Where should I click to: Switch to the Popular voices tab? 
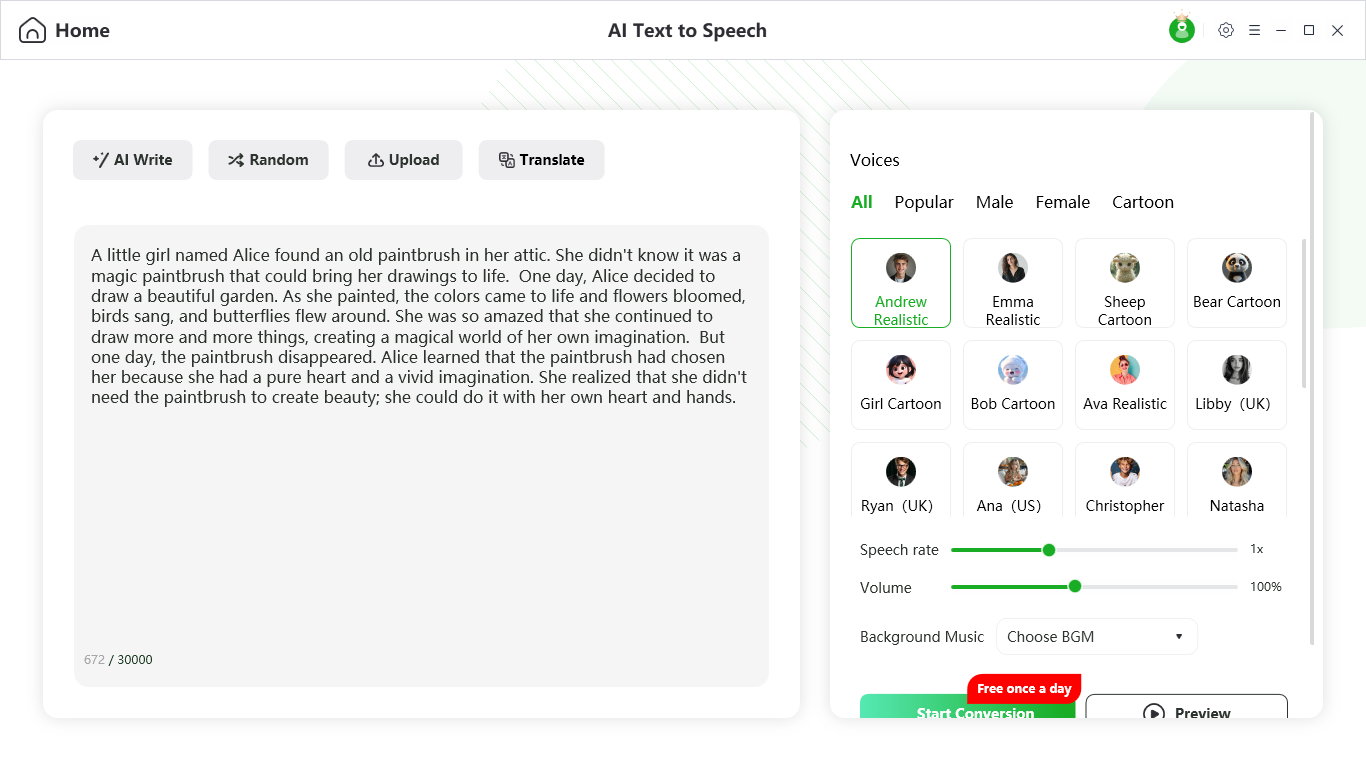tap(923, 202)
